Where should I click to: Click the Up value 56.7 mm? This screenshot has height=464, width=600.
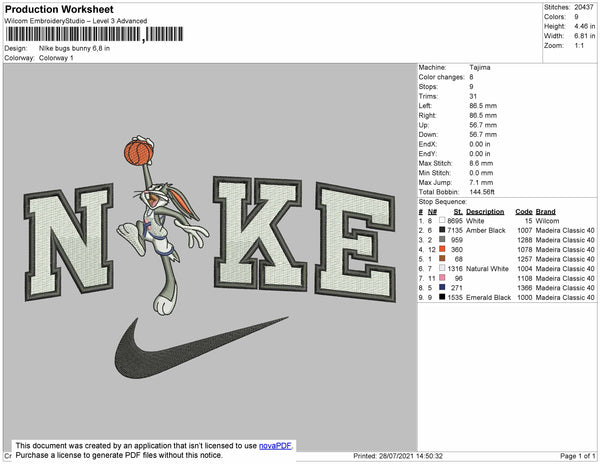point(483,125)
